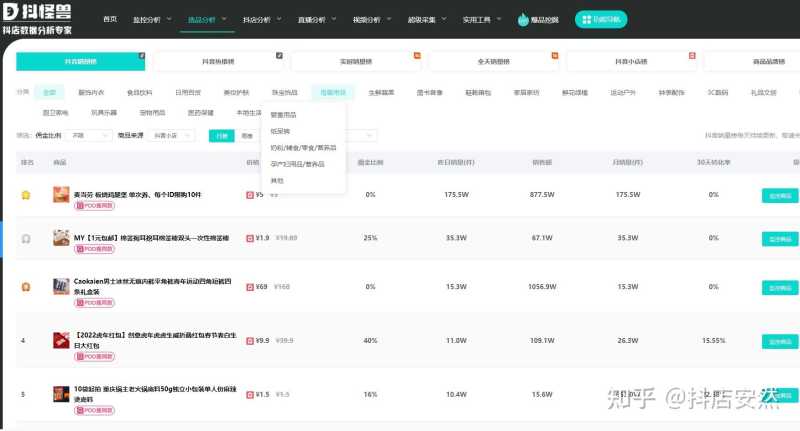Click the gold rank-one medal icon

click(x=26, y=195)
